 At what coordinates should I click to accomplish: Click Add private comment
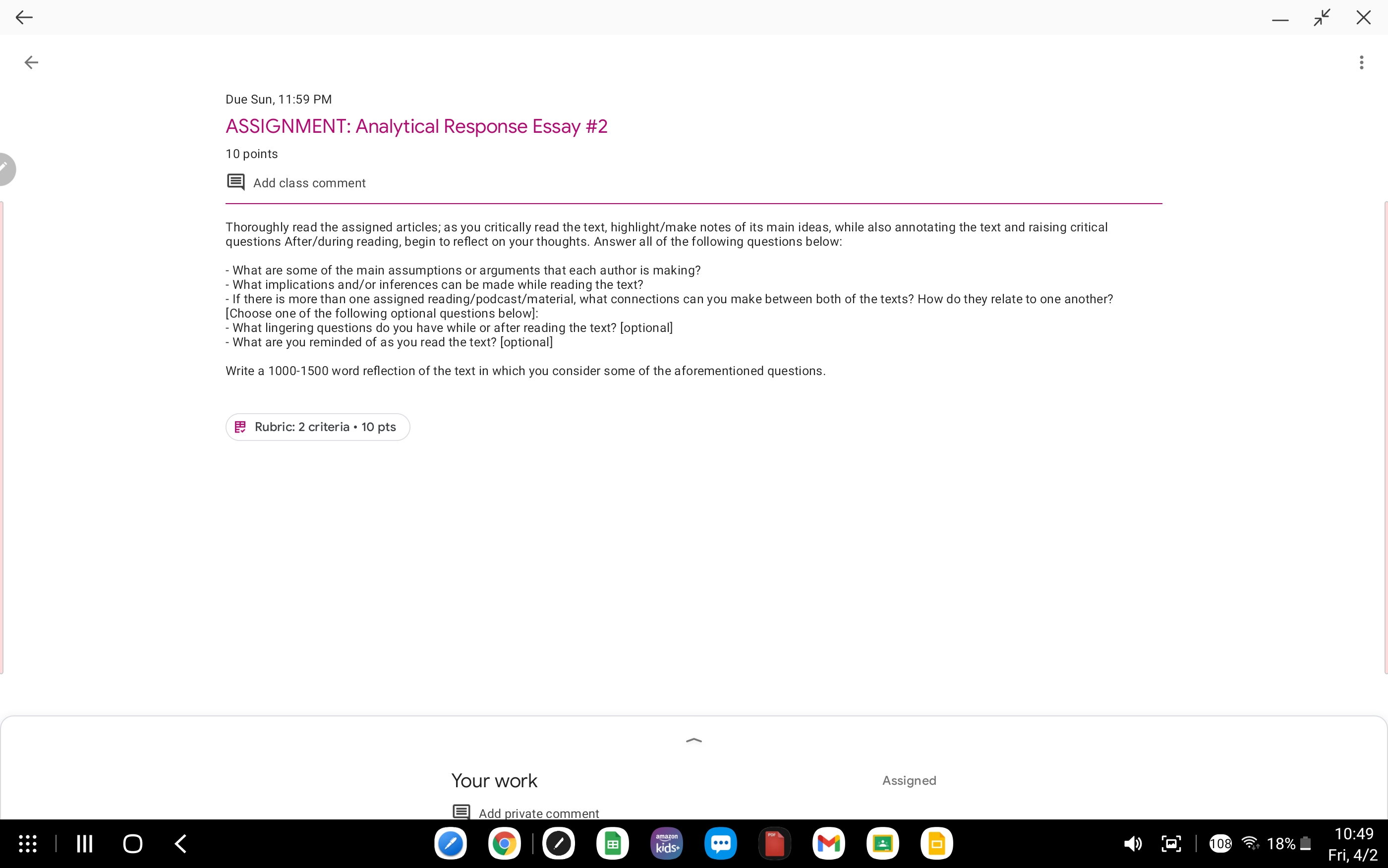(x=538, y=813)
